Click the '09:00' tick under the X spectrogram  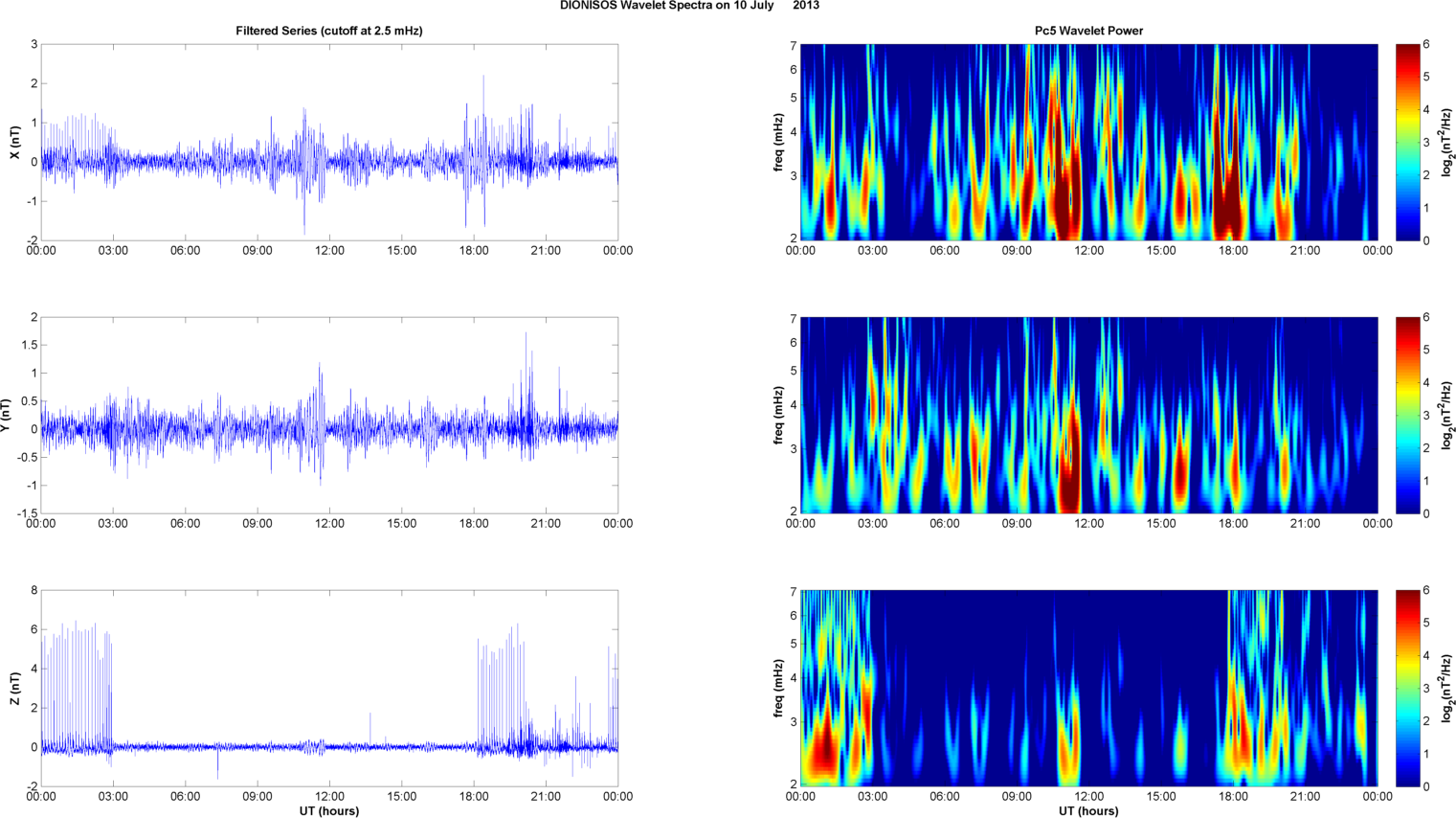click(1017, 251)
